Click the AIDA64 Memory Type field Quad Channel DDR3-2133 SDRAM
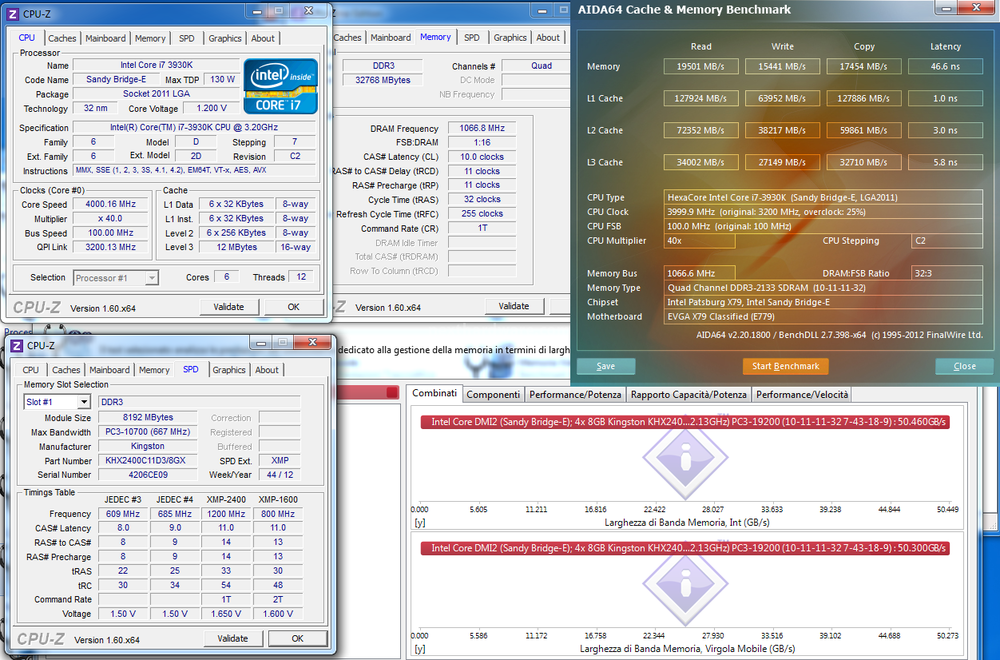1000x660 pixels. click(x=823, y=288)
